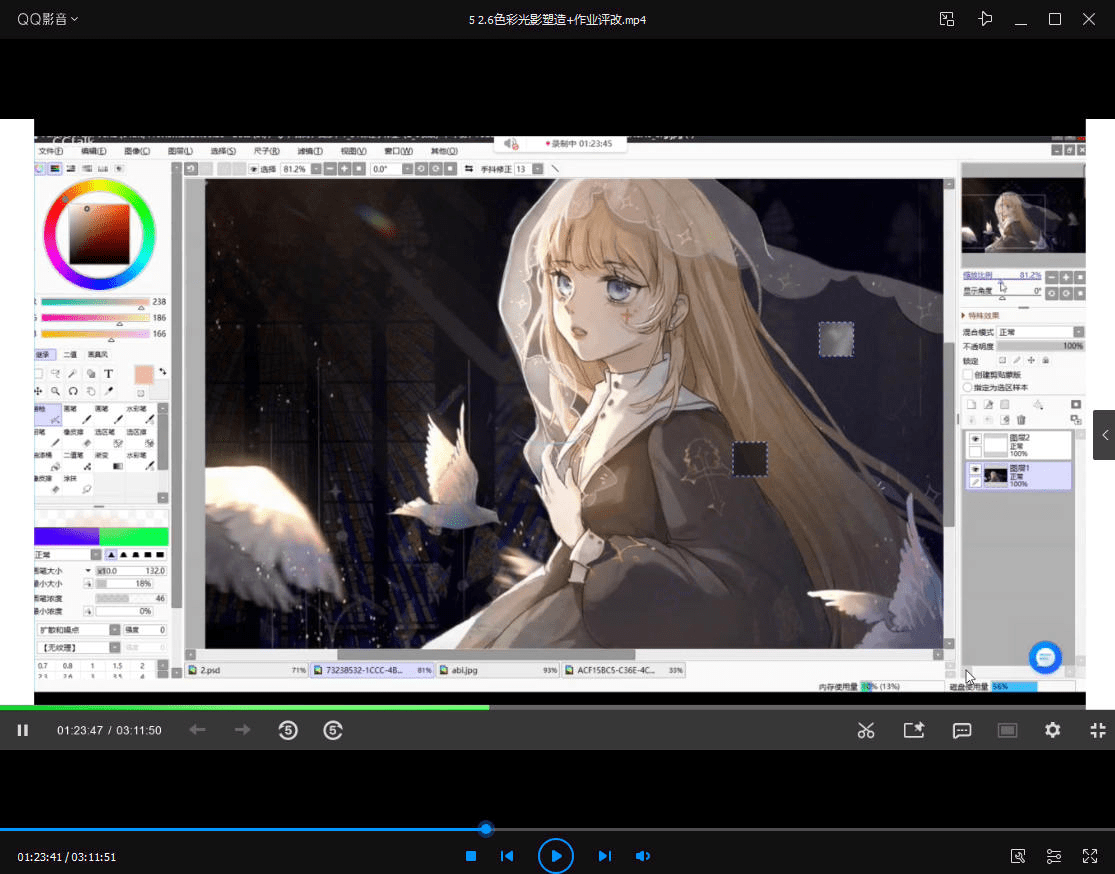Open the 手抖修正 stabilizer dropdown

(x=538, y=169)
